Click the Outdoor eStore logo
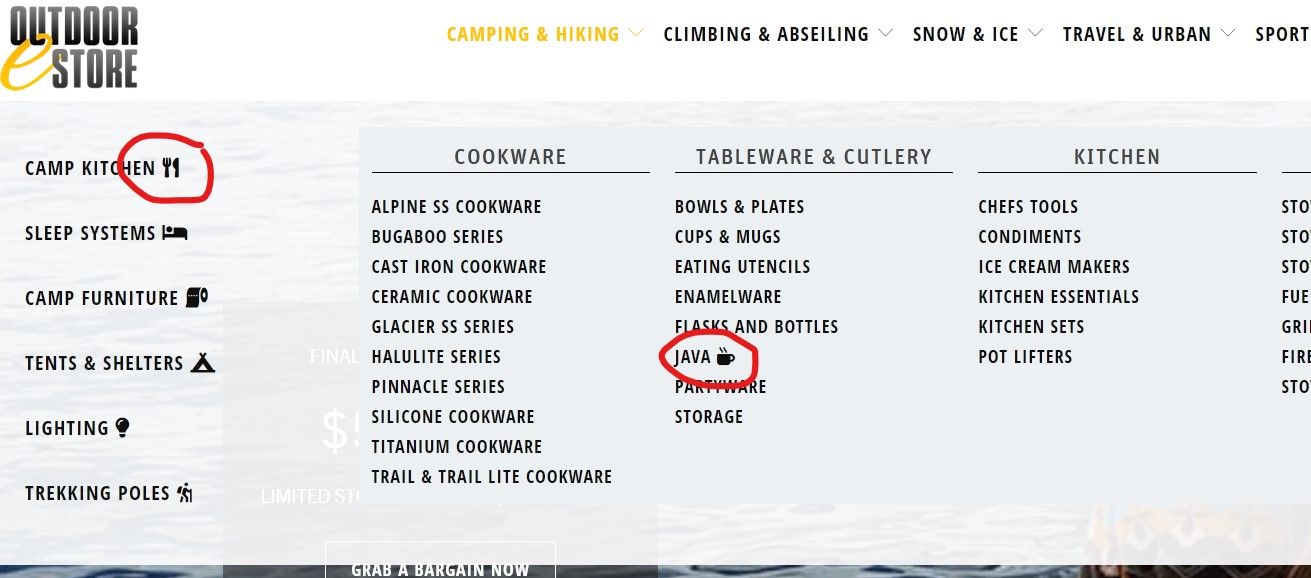Viewport: 1311px width, 578px height. click(x=69, y=48)
